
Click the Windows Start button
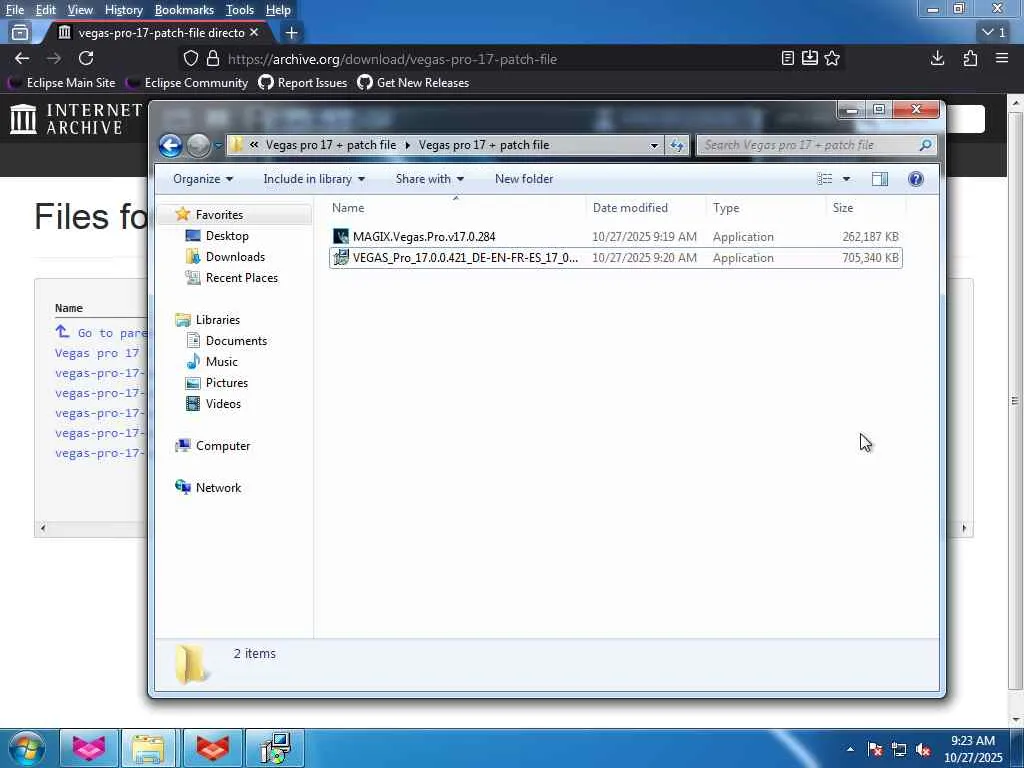click(x=27, y=748)
